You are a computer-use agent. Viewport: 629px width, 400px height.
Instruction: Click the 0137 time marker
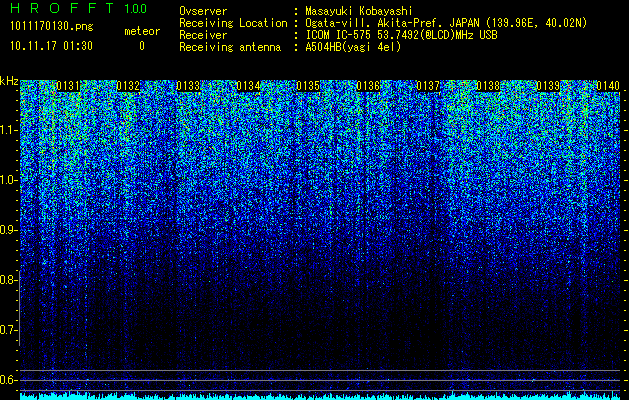tap(428, 86)
